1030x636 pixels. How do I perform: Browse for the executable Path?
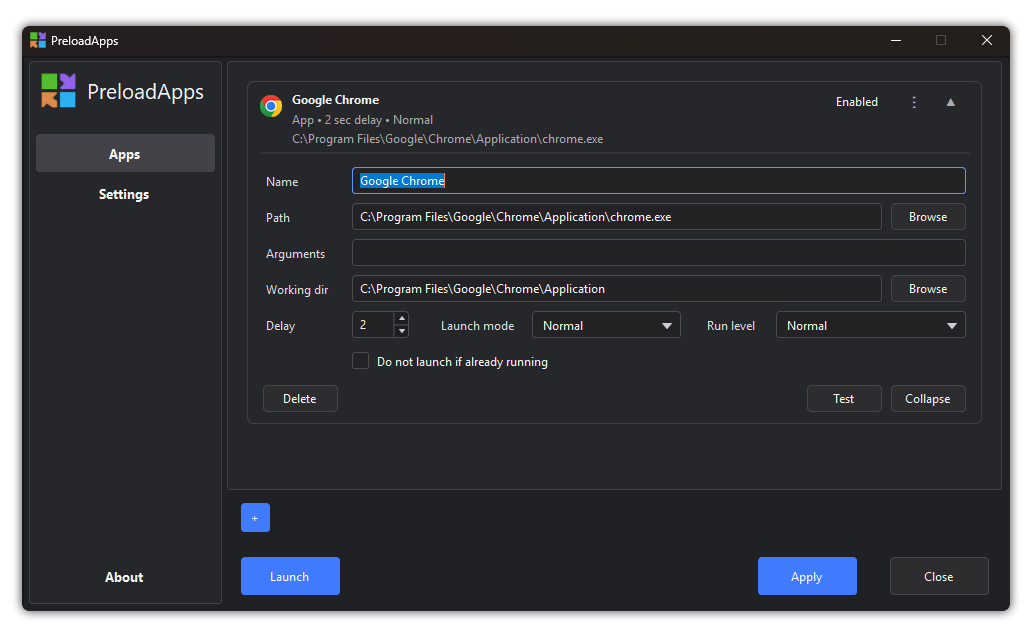(928, 217)
